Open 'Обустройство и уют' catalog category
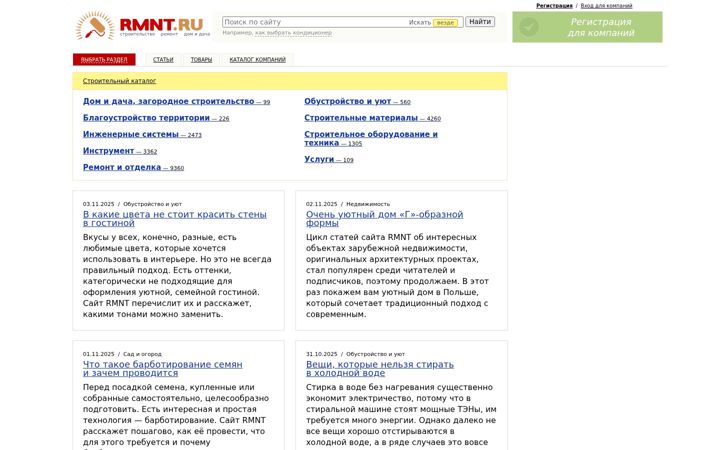The height and width of the screenshot is (450, 720). (x=357, y=101)
